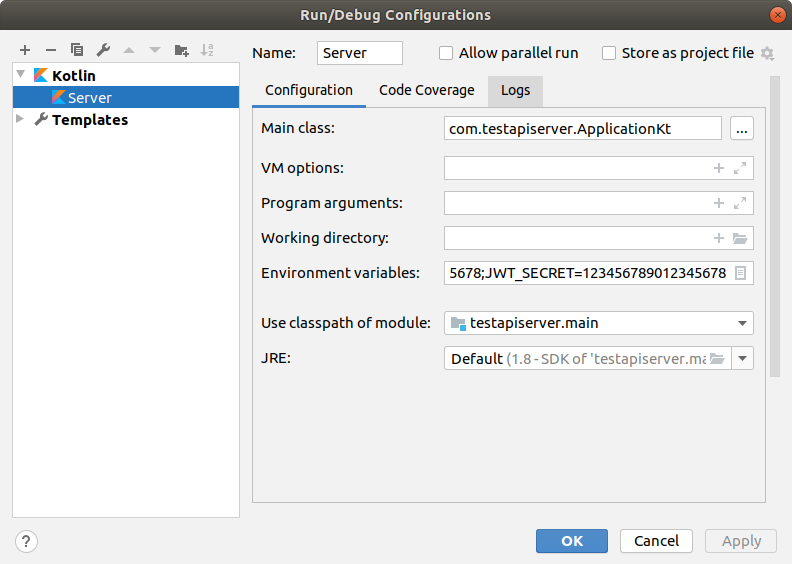Enable Allow parallel run checkbox
792x564 pixels.
[446, 53]
